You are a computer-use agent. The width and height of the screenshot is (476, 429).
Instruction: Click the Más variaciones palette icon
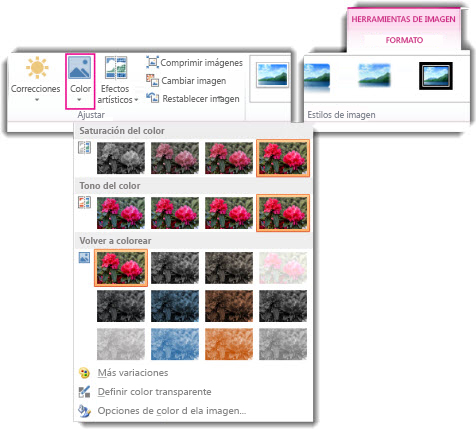pos(84,373)
